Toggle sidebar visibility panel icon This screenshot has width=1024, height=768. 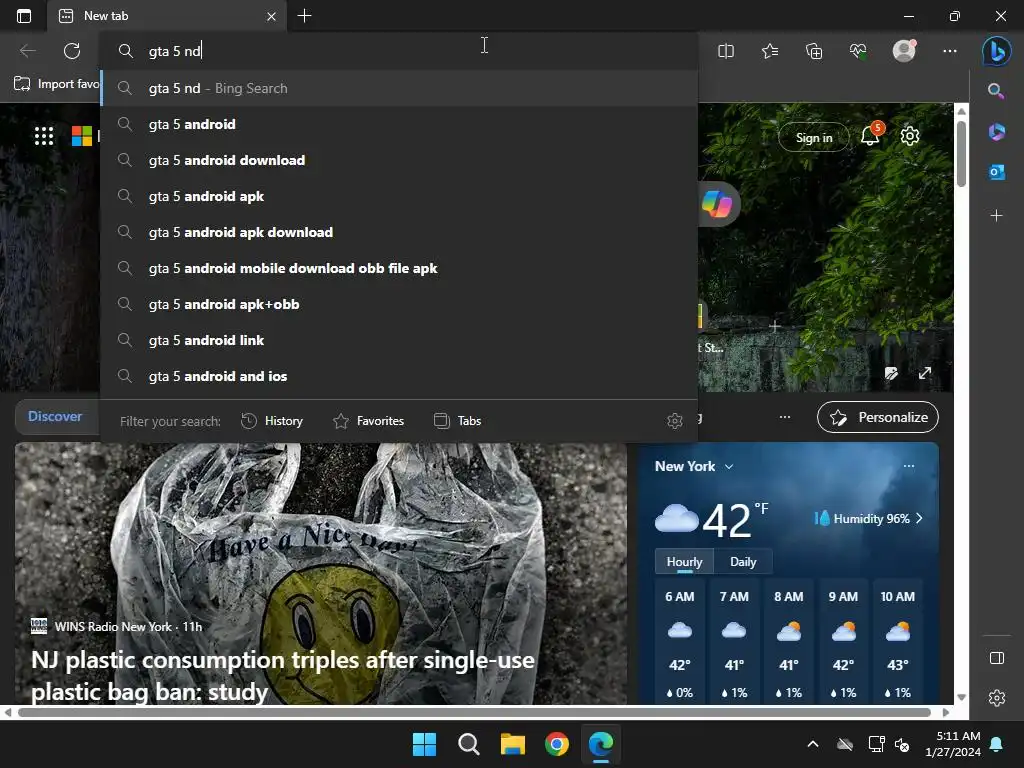point(997,658)
